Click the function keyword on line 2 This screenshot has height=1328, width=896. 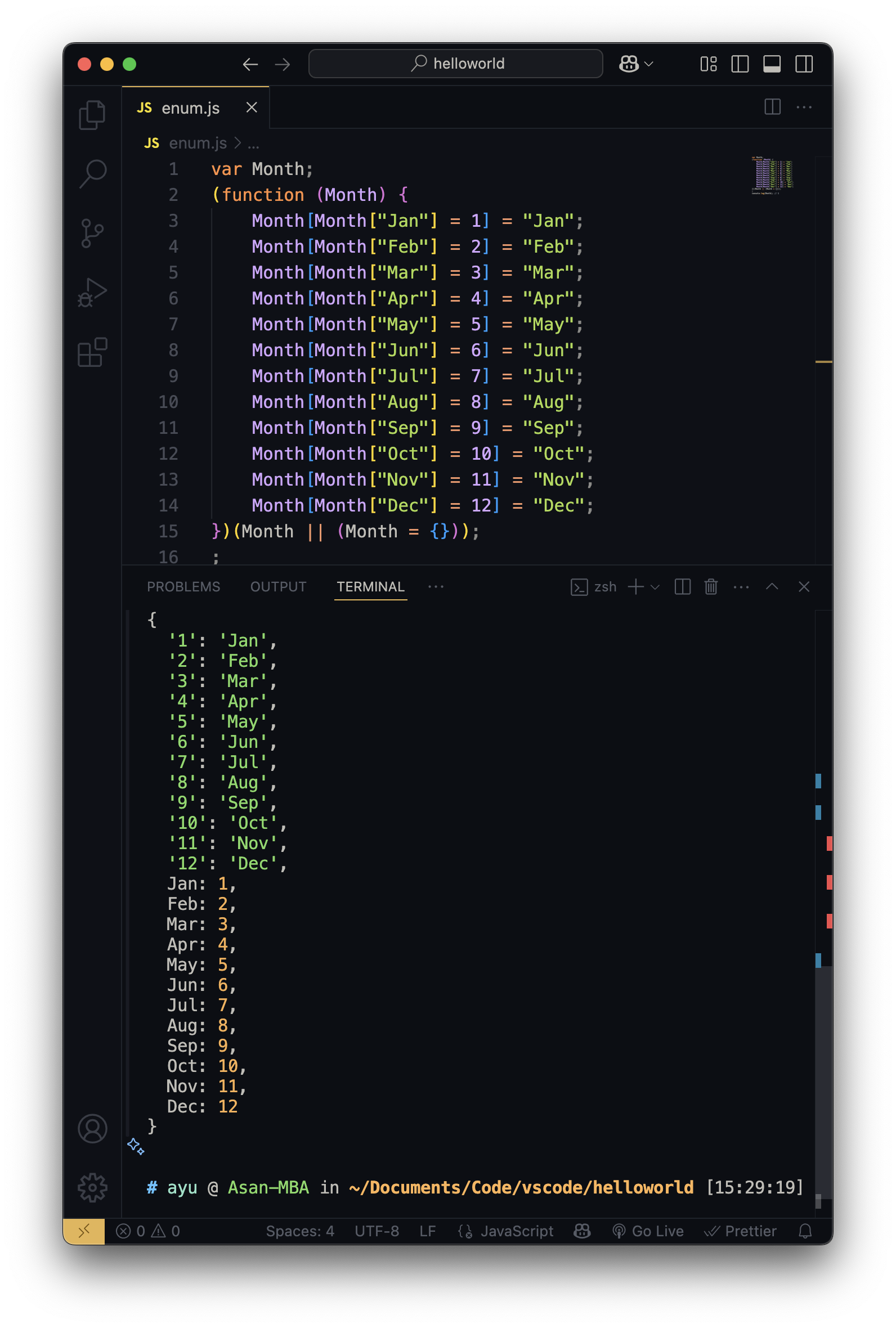[263, 195]
